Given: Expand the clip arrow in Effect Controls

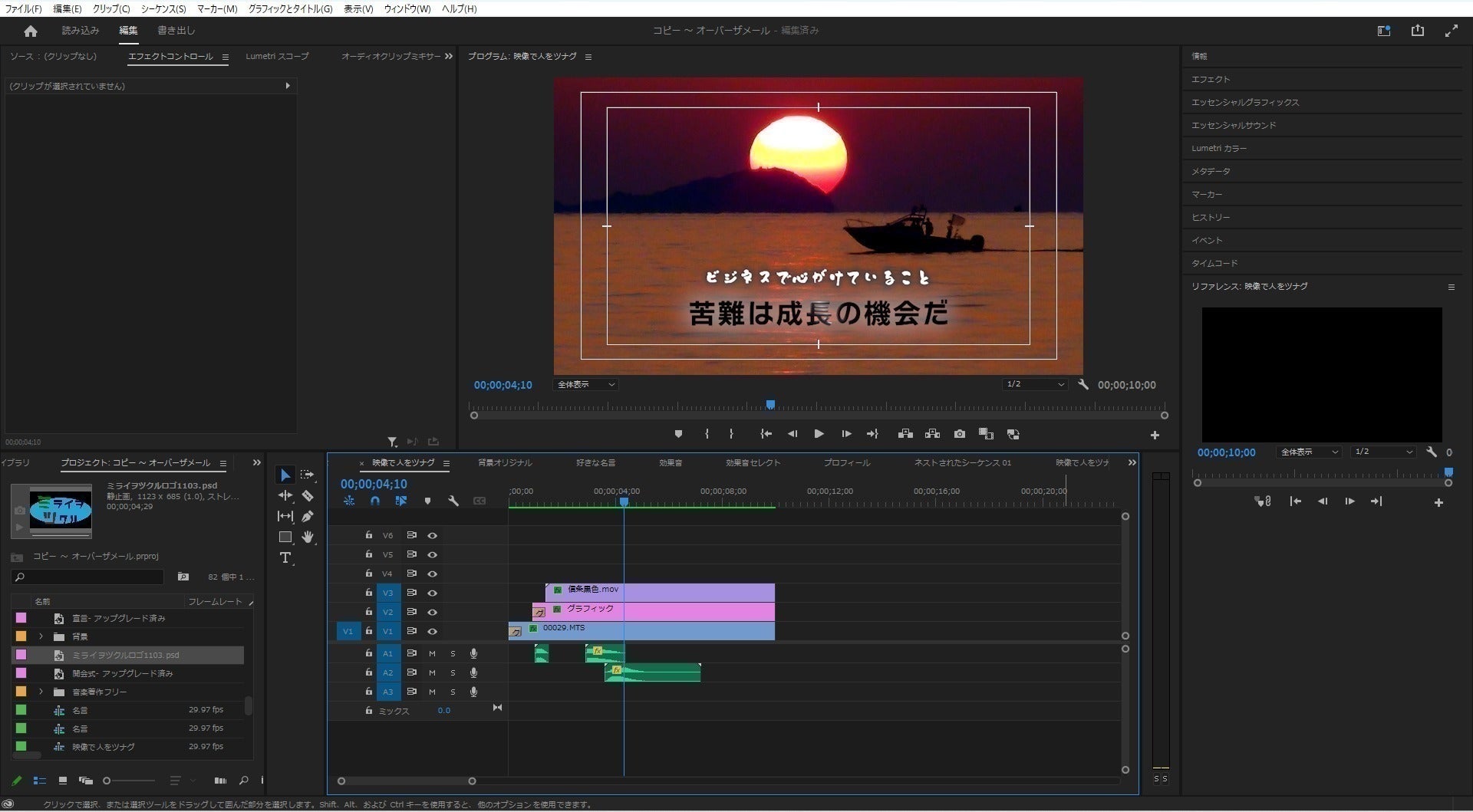Looking at the screenshot, I should (288, 86).
